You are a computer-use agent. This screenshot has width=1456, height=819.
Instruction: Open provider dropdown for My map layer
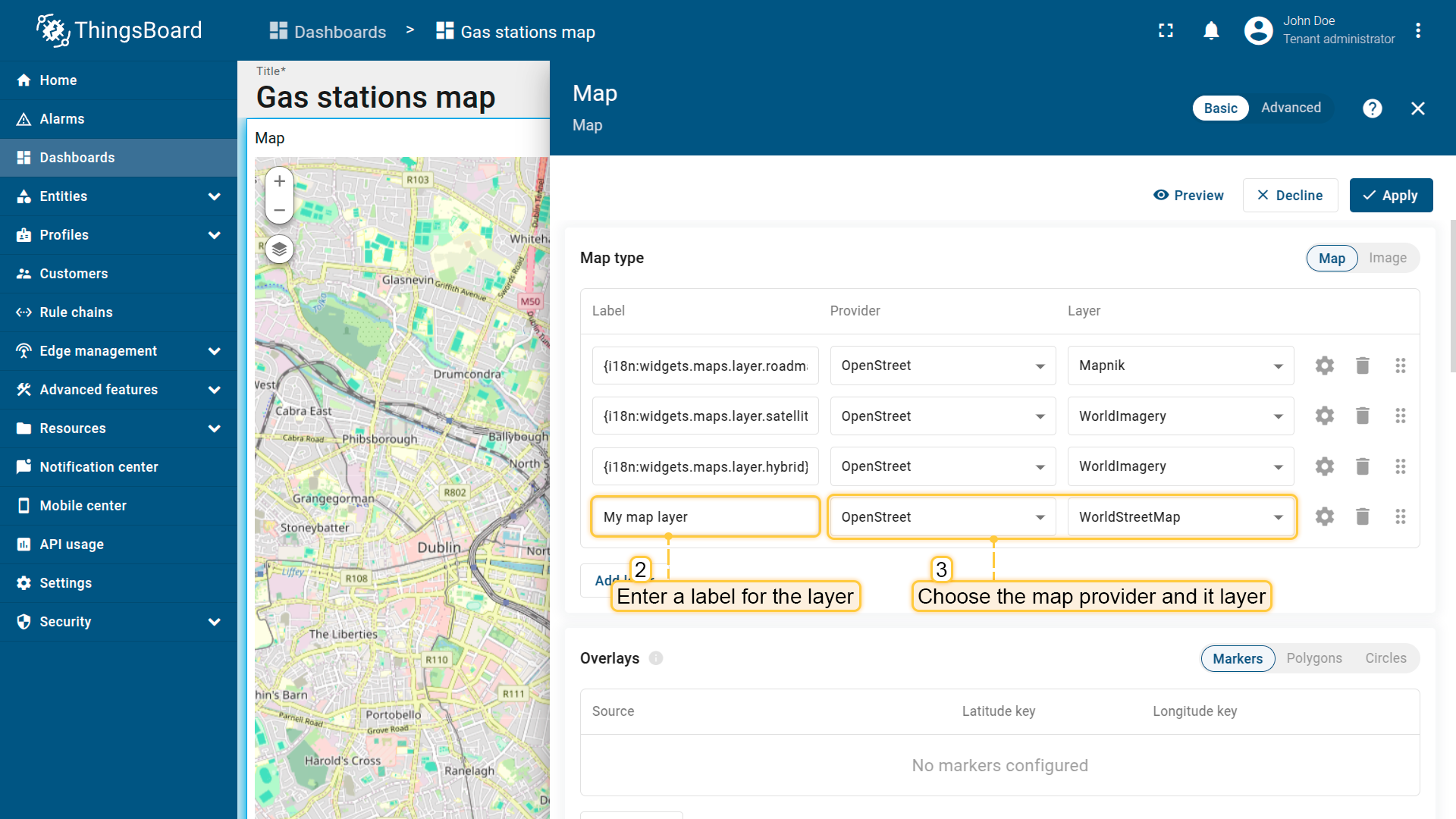tap(942, 517)
